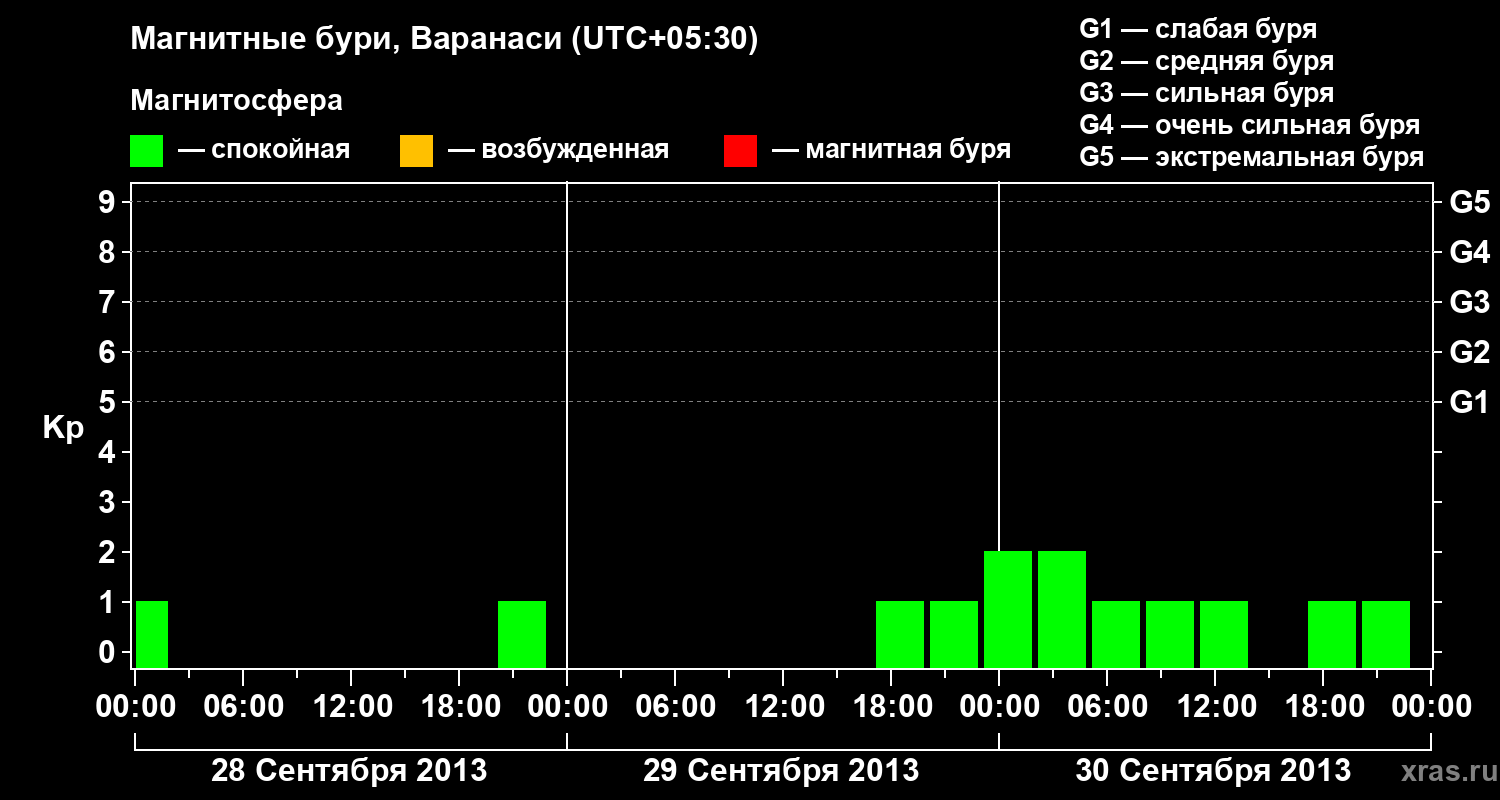The height and width of the screenshot is (800, 1500).
Task: Click the right-axis 'G1' storm level label
Action: click(x=1470, y=402)
